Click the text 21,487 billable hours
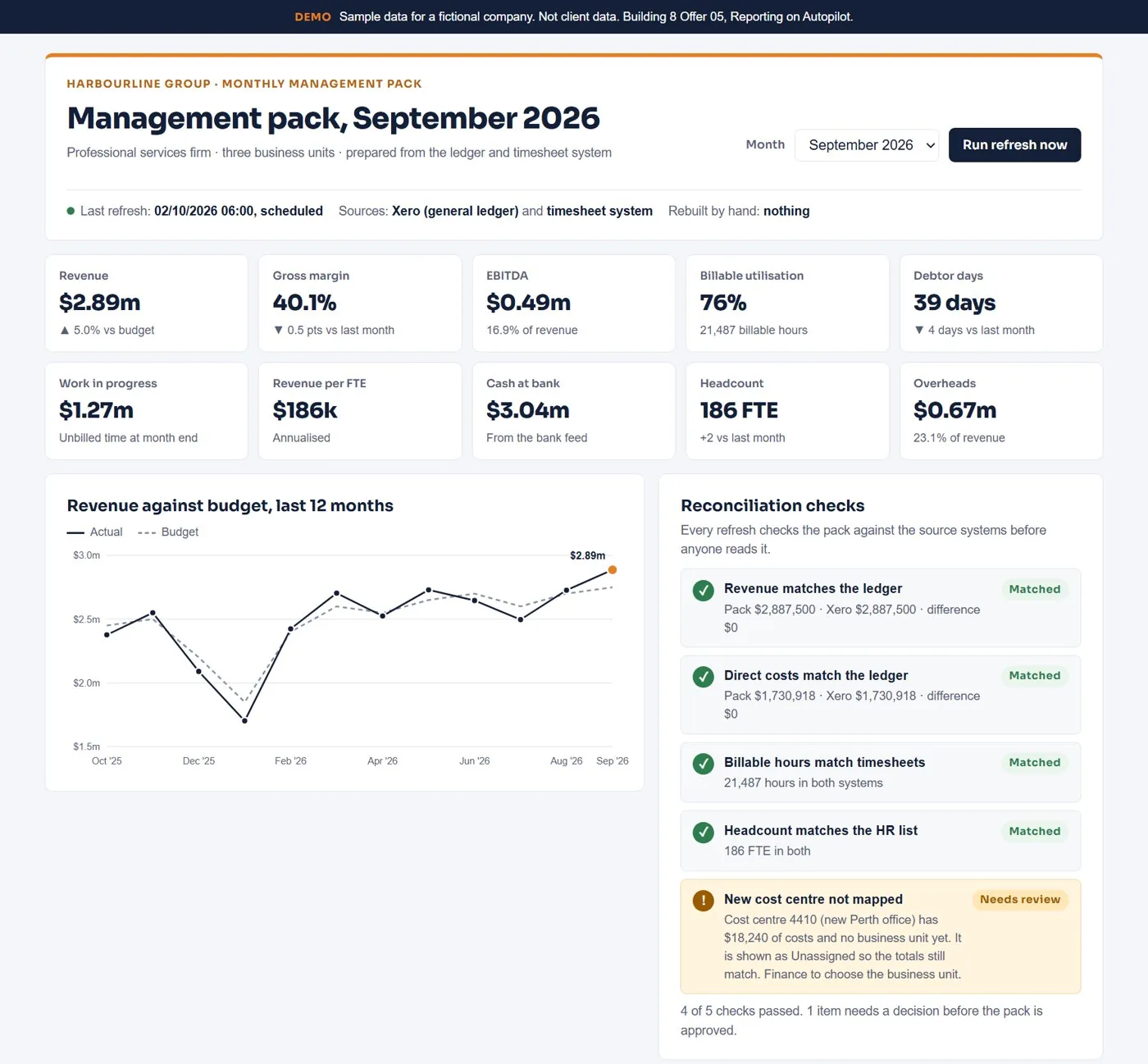Screen dimensions: 1148x1064 [754, 330]
